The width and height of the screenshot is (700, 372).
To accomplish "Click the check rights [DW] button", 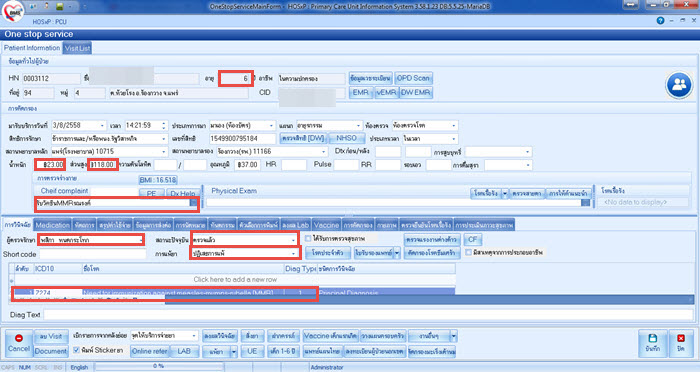I will tap(304, 138).
